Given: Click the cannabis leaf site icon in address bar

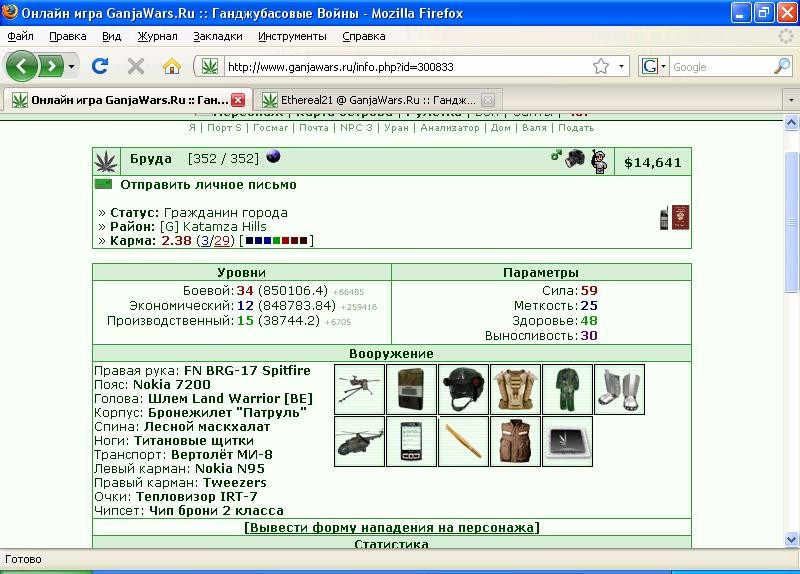Looking at the screenshot, I should (210, 66).
